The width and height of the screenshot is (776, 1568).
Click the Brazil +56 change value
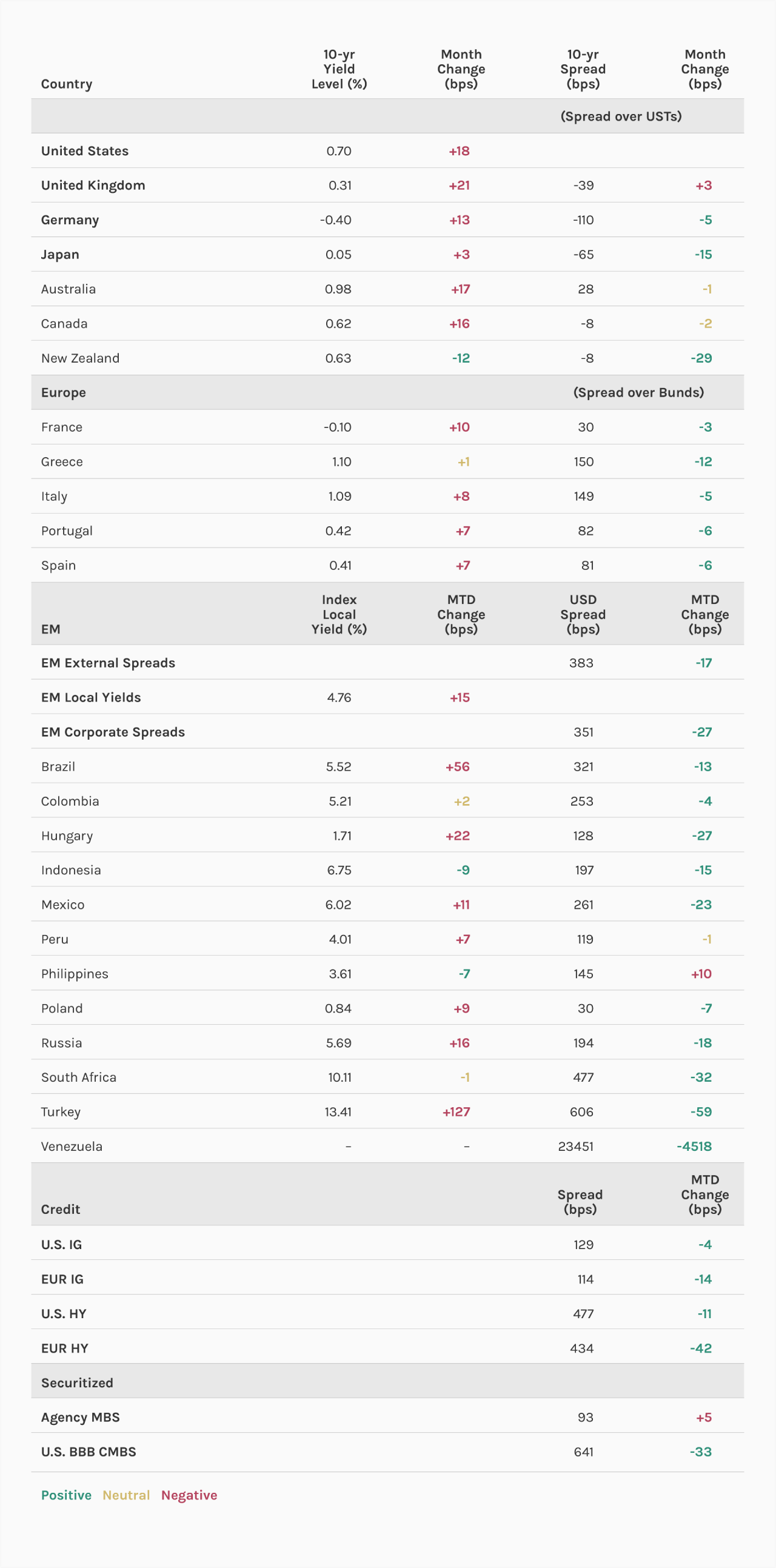[457, 766]
